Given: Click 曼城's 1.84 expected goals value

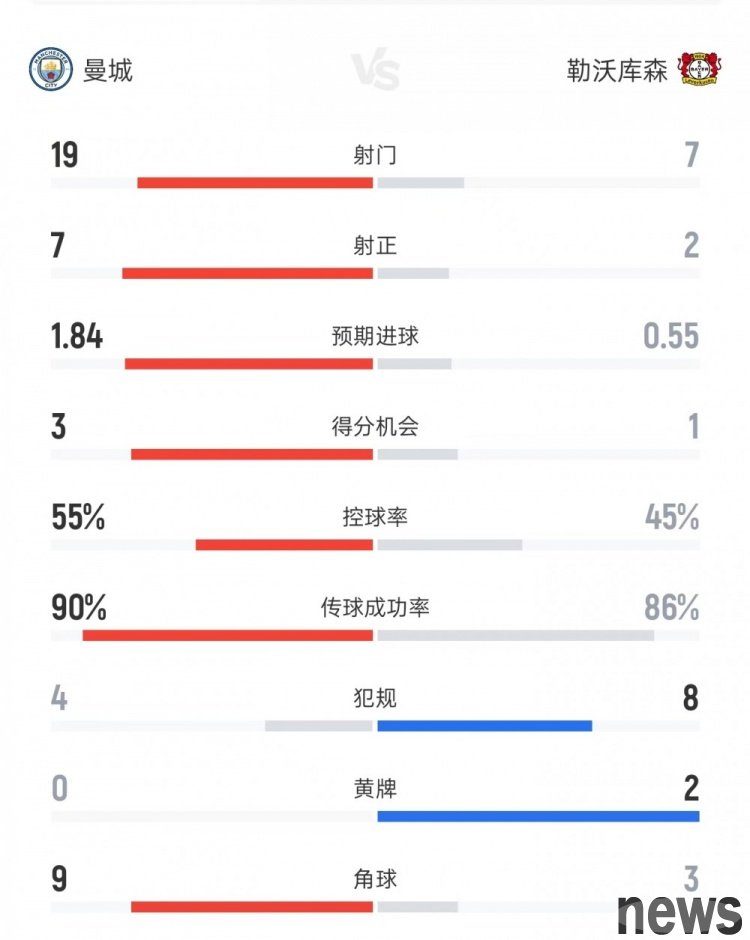Looking at the screenshot, I should (77, 337).
